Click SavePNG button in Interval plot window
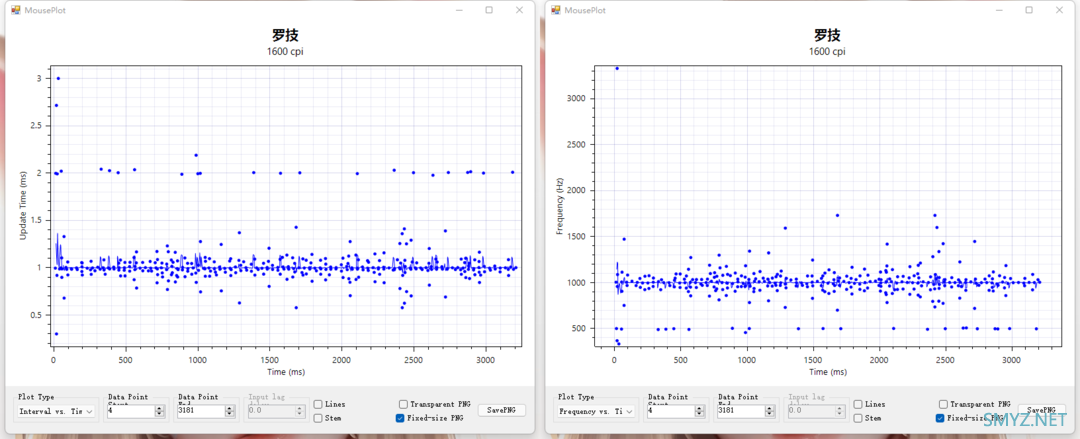Viewport: 1080px width, 439px height. point(502,410)
